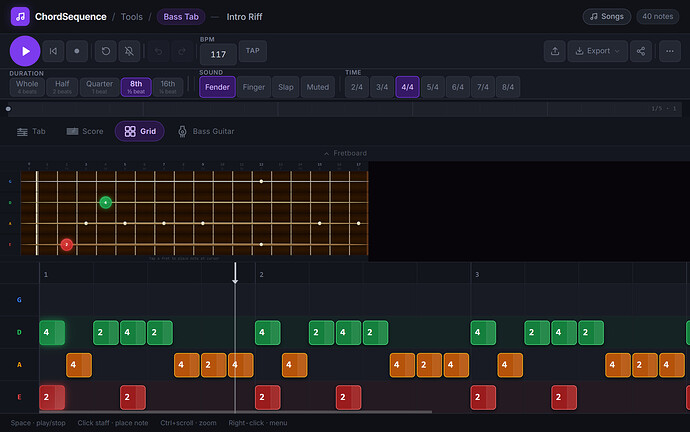The width and height of the screenshot is (690, 432).
Task: Skip back to the start
Action: click(x=53, y=51)
